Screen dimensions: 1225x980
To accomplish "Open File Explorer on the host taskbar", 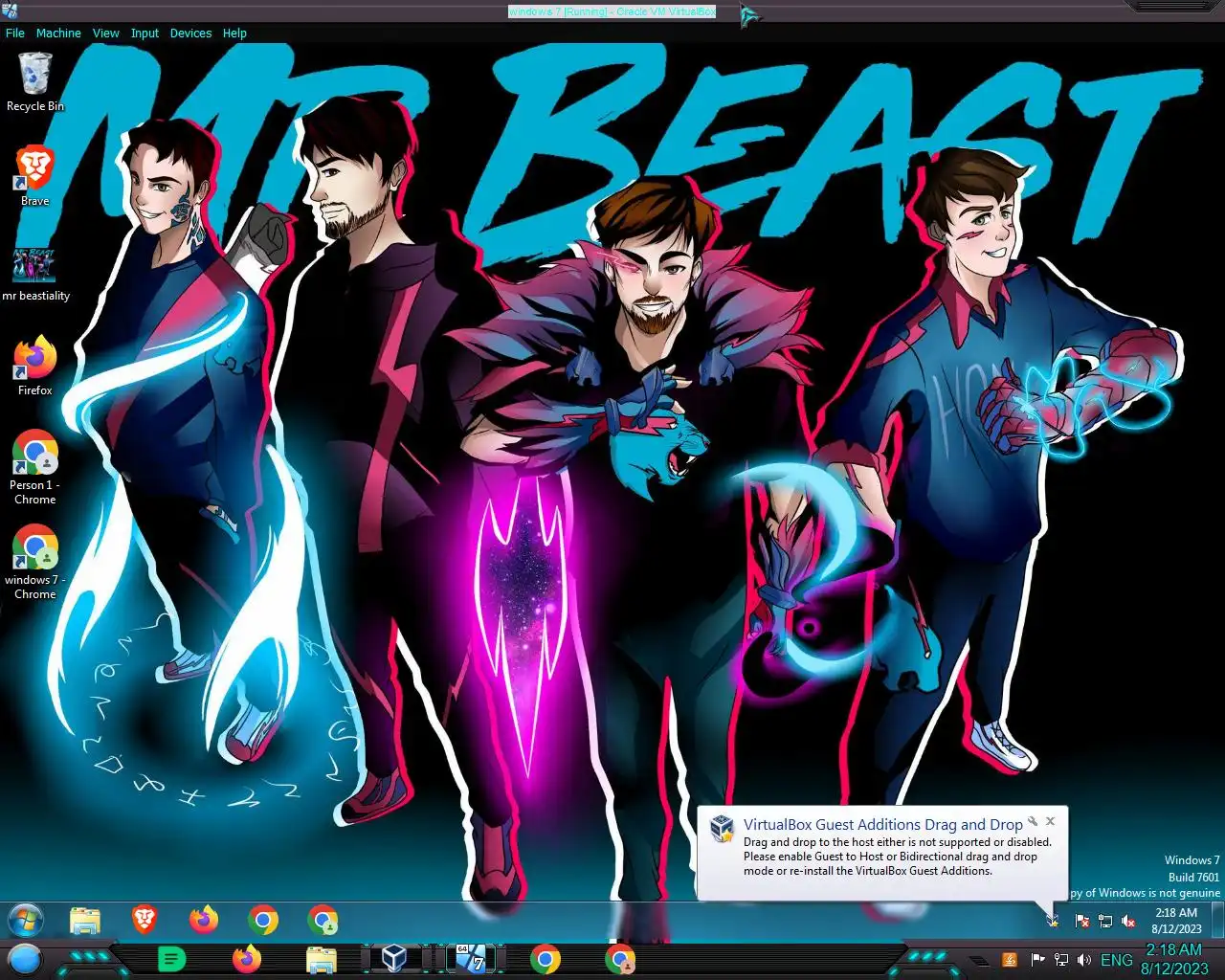I will tap(321, 959).
